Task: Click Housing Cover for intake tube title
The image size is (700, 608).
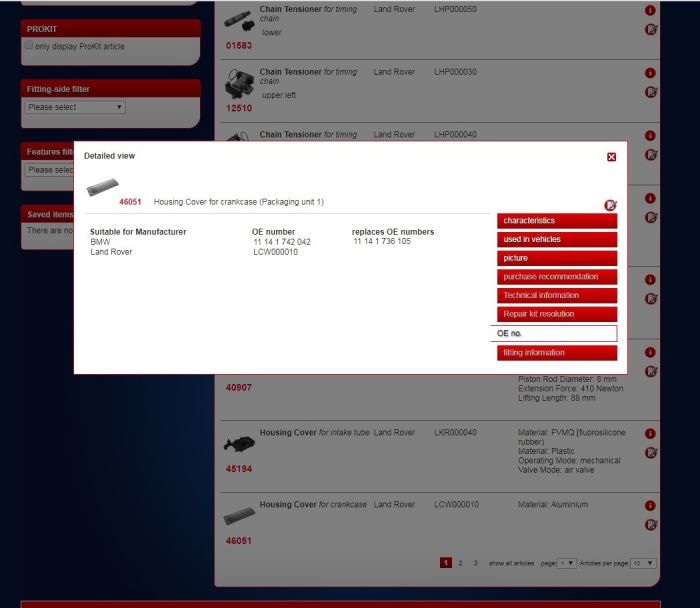Action: coord(314,433)
